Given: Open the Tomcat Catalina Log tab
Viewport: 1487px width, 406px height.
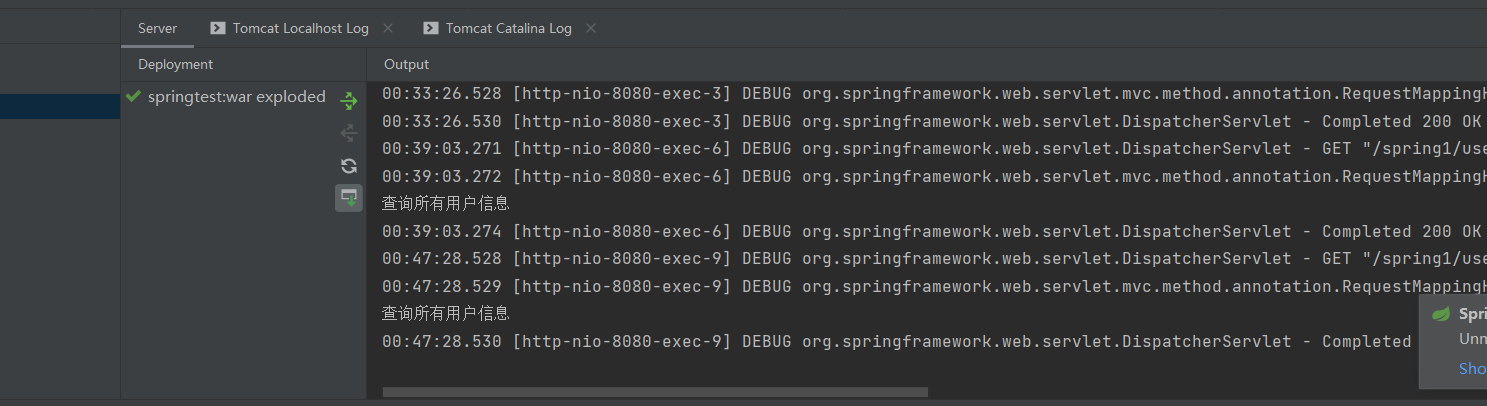Looking at the screenshot, I should pos(509,28).
